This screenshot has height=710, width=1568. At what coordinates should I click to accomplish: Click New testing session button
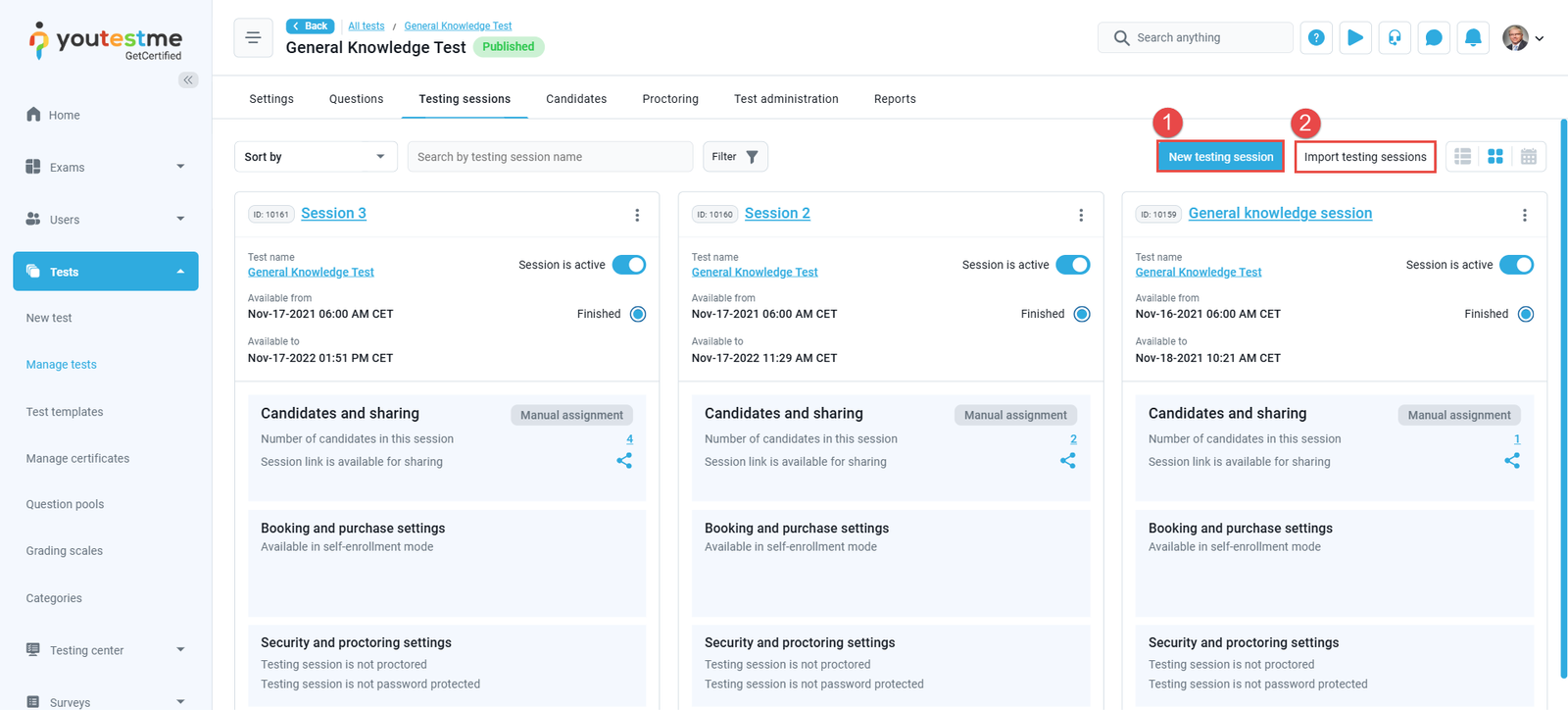coord(1220,157)
